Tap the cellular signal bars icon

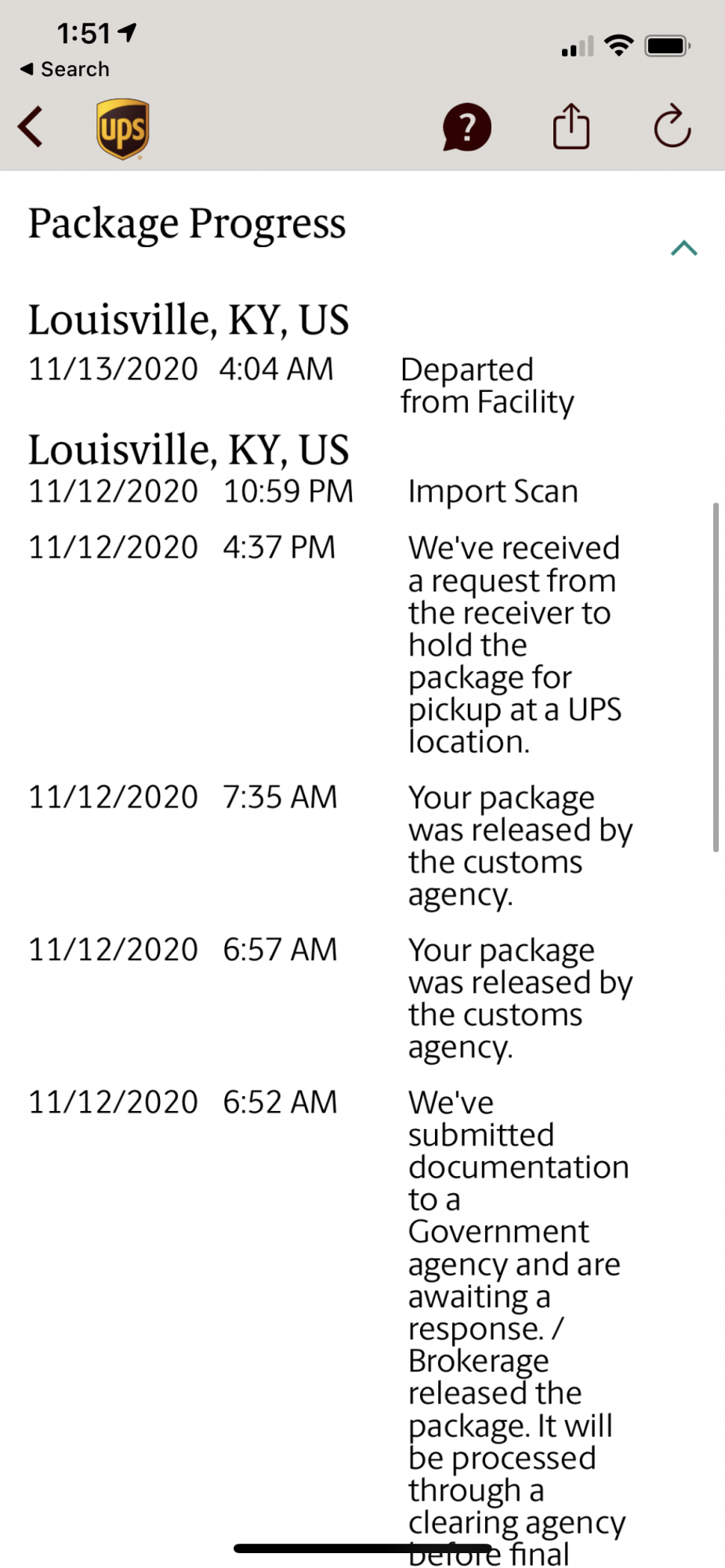(578, 47)
